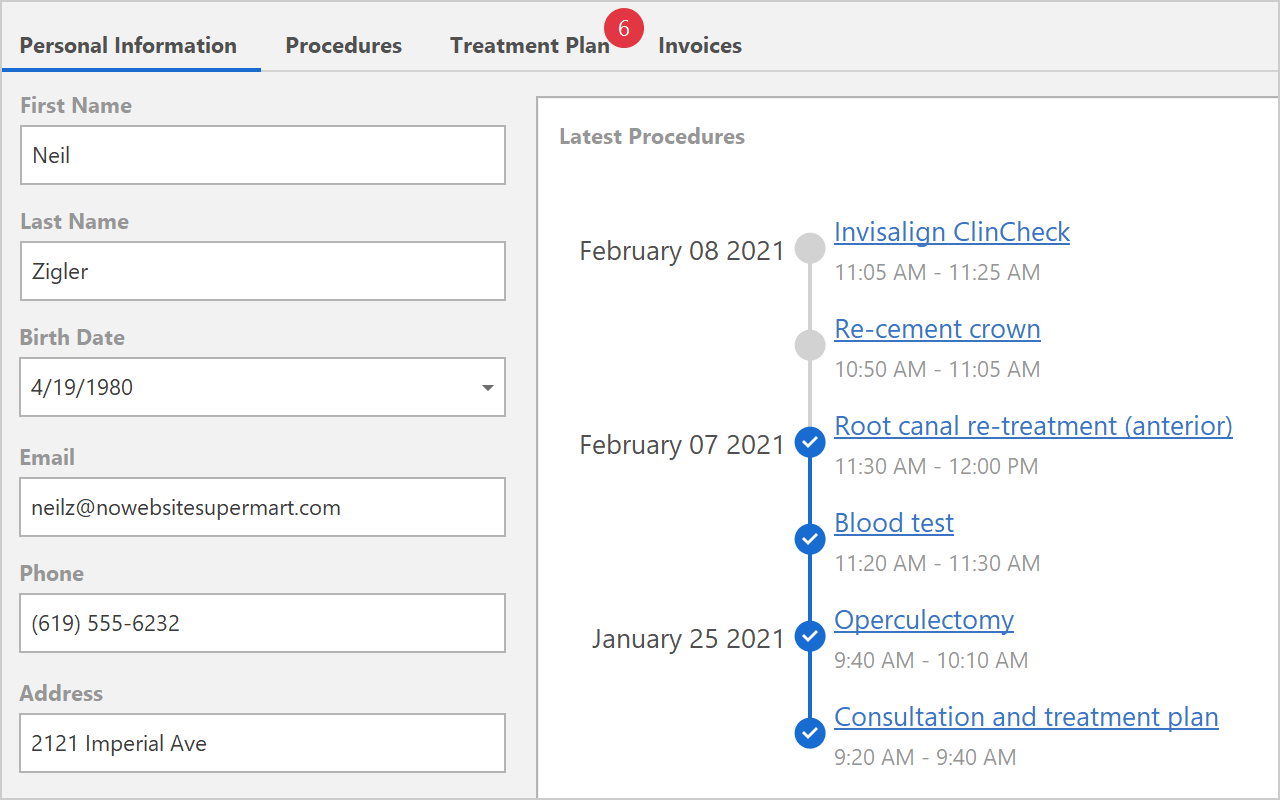
Task: Click the checkmark beside Consultation and treatment plan
Action: (809, 733)
